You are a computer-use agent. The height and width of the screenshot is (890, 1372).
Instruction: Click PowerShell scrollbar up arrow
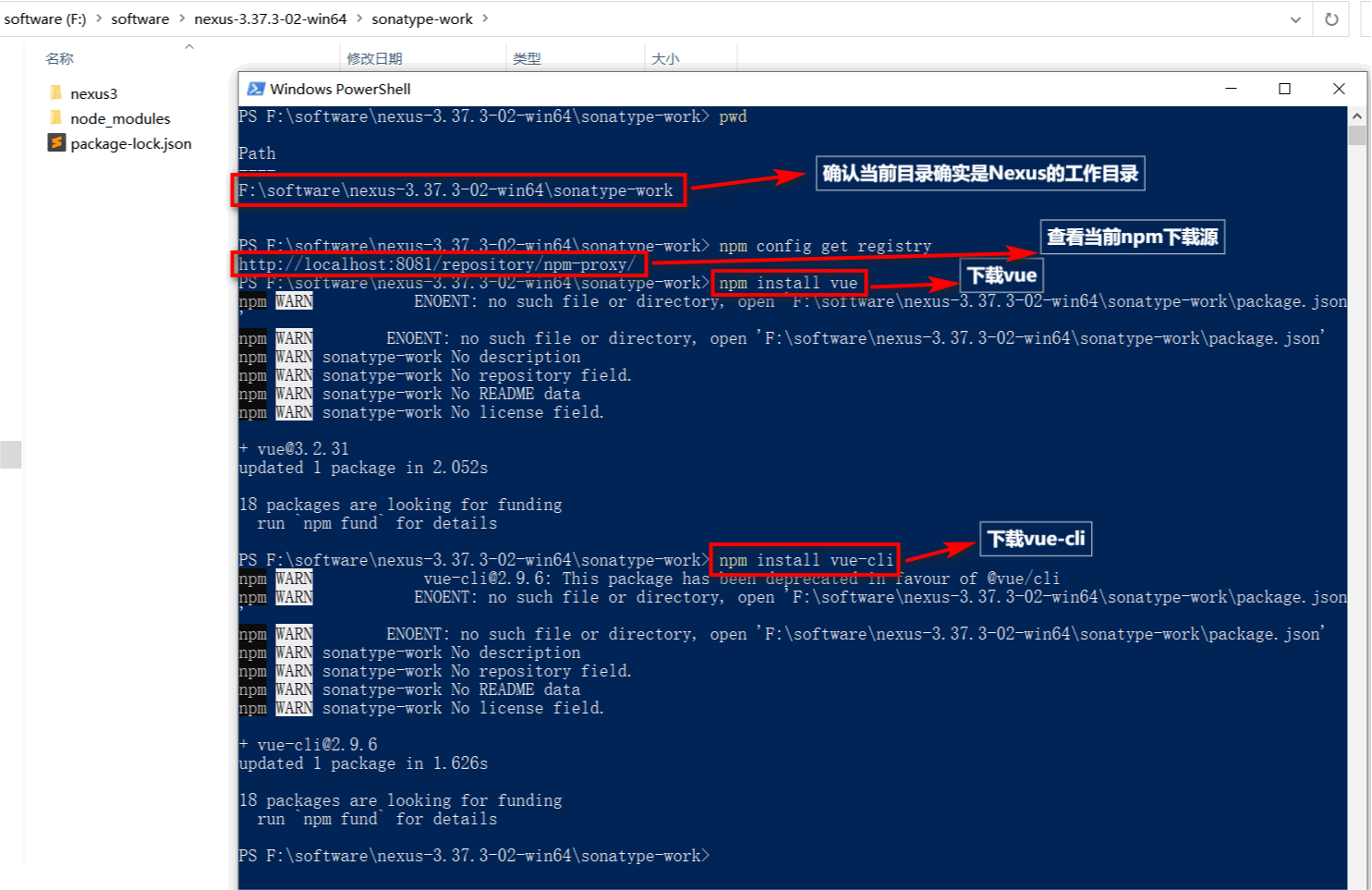1357,116
